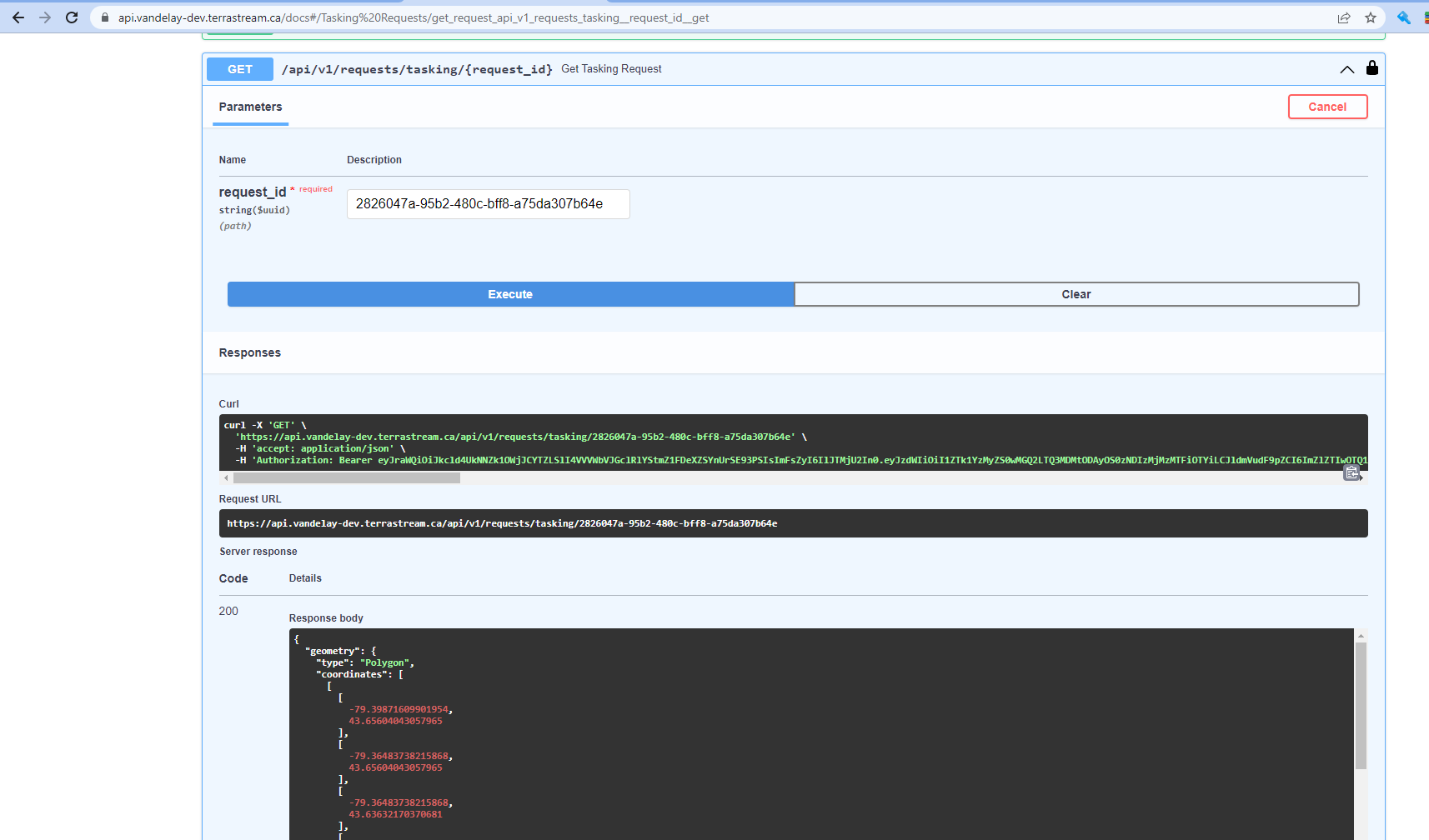This screenshot has height=840, width=1429.
Task: Click the Server response heading
Action: coord(258,552)
